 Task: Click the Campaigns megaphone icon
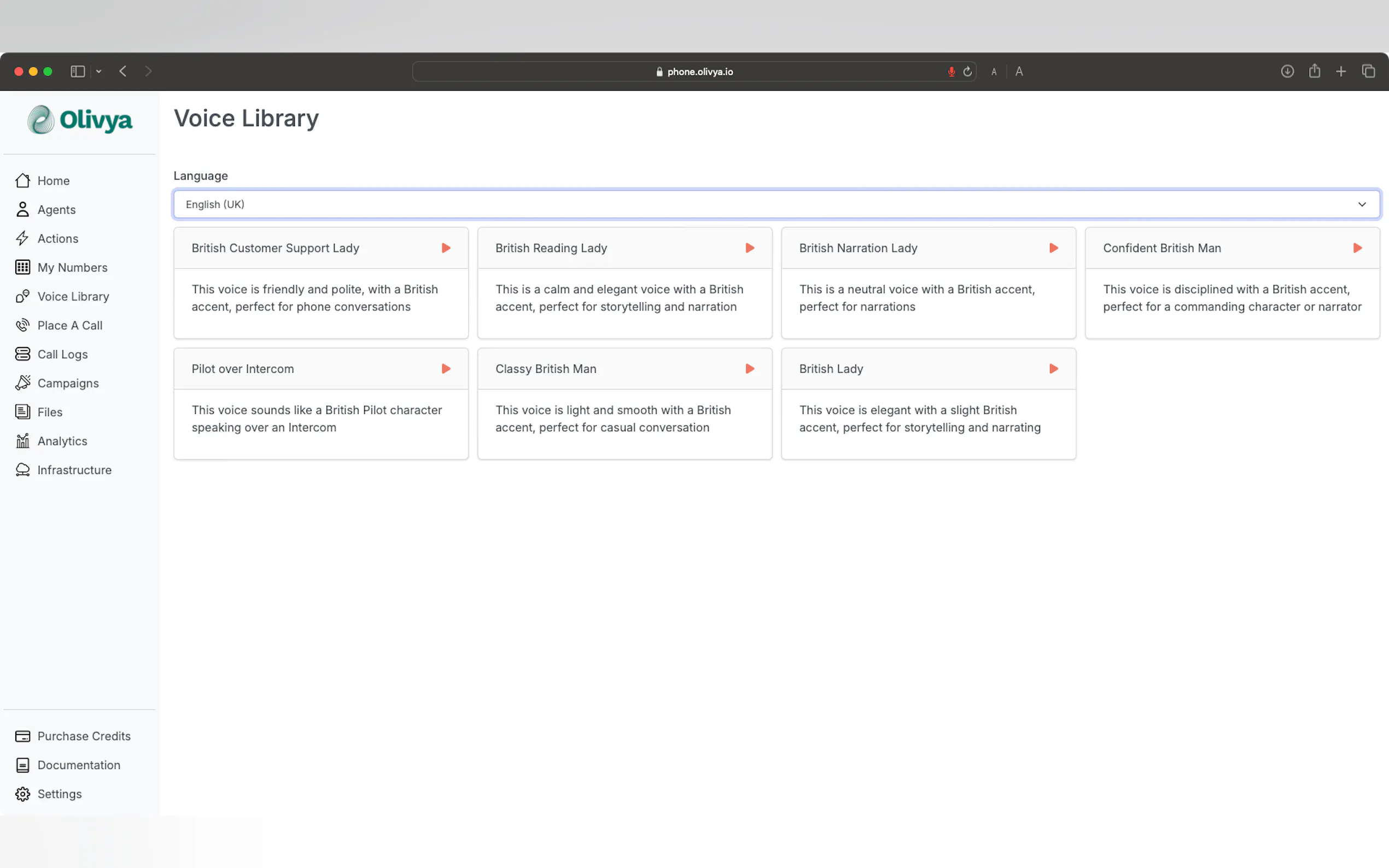click(x=22, y=383)
